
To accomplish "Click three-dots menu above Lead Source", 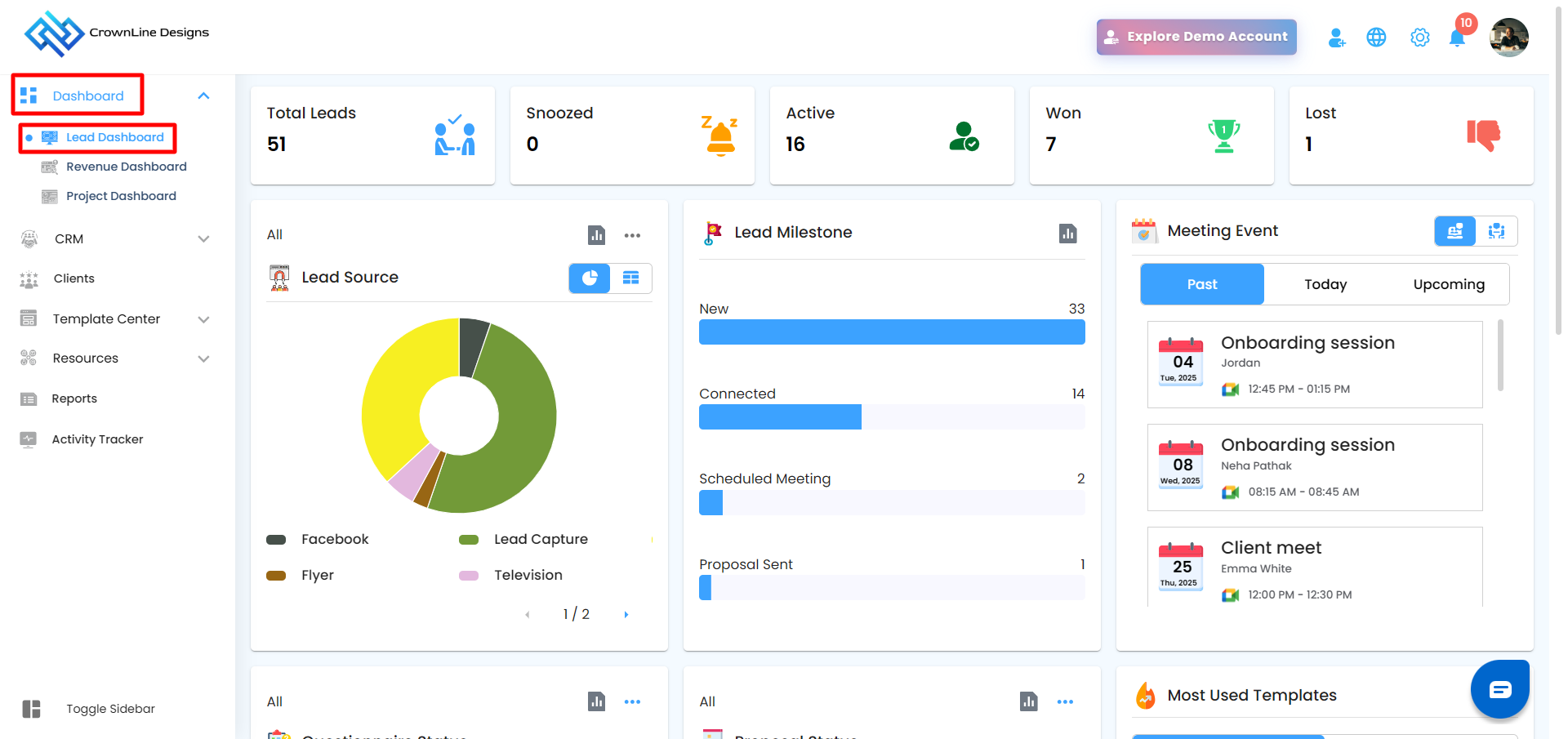I will 632,235.
